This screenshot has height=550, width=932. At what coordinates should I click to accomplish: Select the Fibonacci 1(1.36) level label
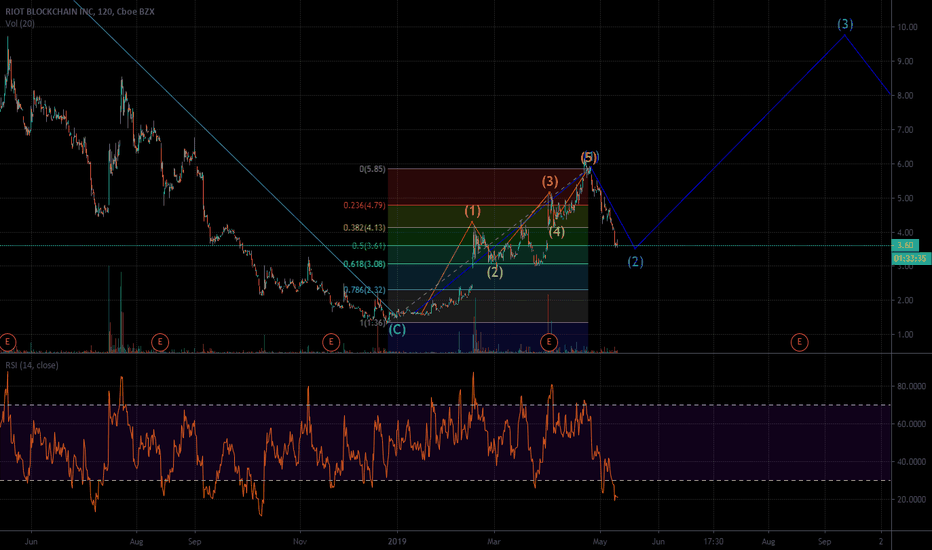[x=373, y=323]
